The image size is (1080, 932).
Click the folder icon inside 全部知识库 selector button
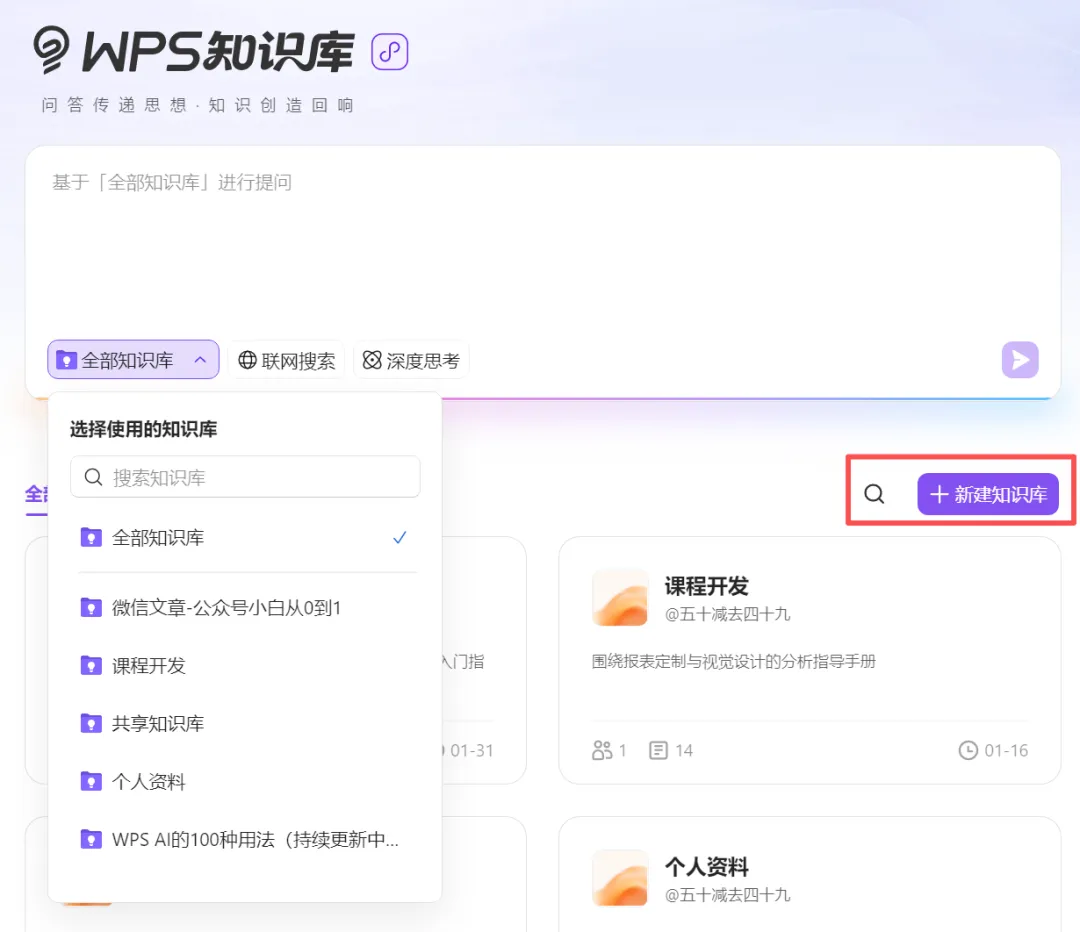(x=66, y=360)
